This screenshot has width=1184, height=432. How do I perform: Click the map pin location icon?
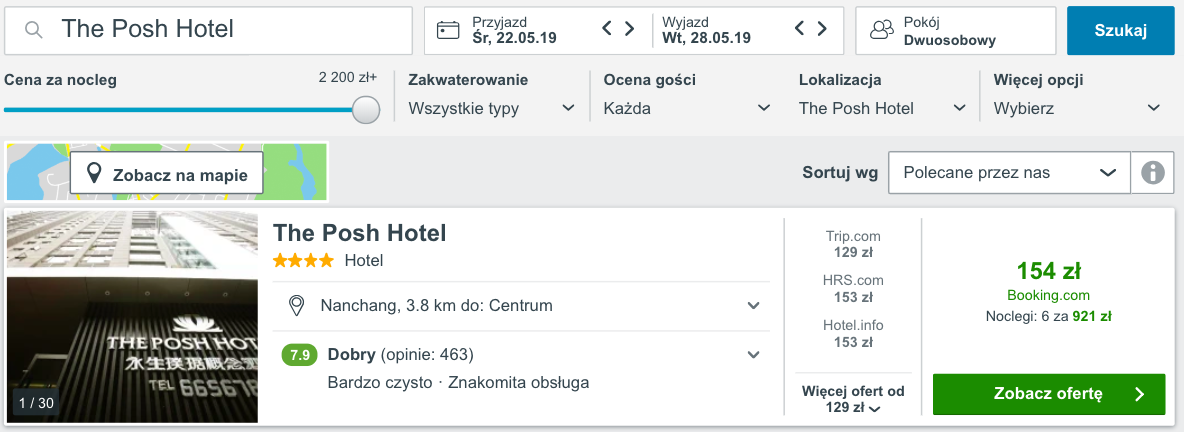coord(94,174)
